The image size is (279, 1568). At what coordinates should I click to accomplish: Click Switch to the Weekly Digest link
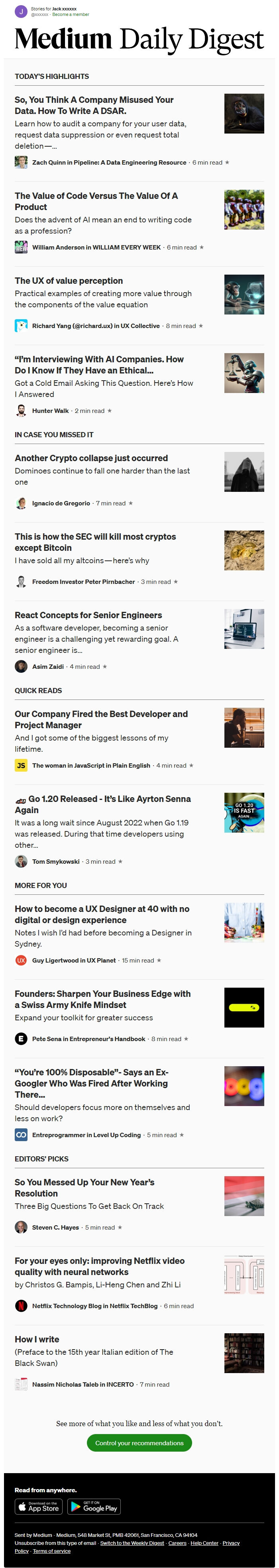[x=132, y=1543]
